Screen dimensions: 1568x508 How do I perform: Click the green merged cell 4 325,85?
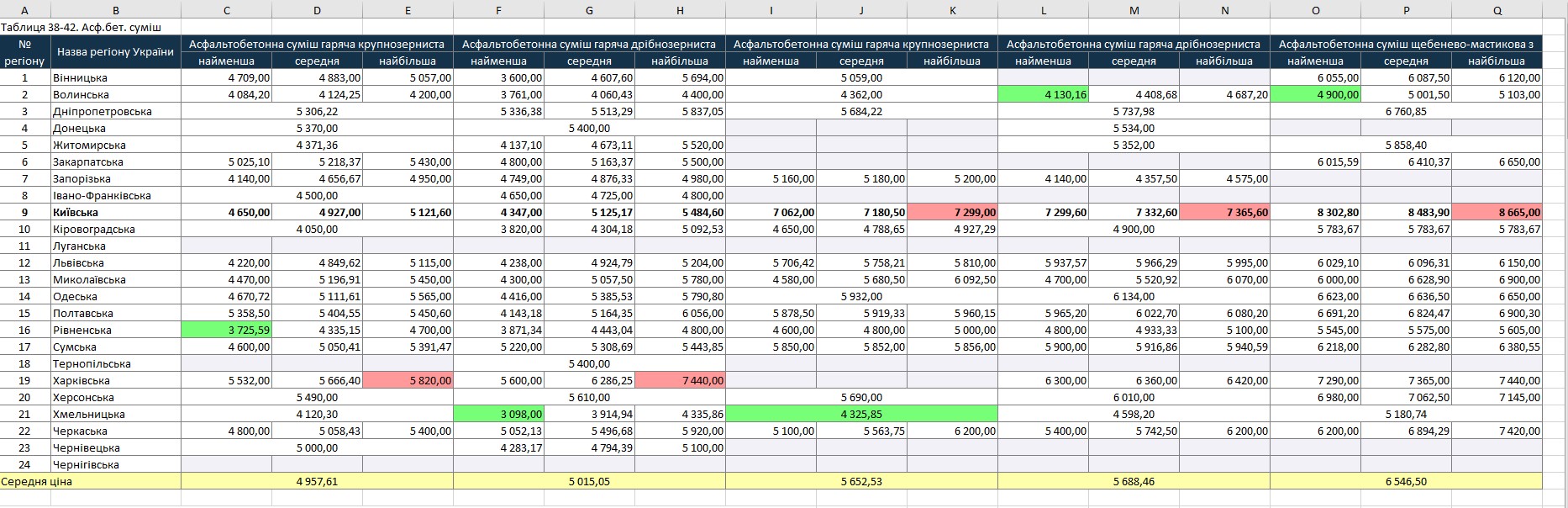point(861,415)
